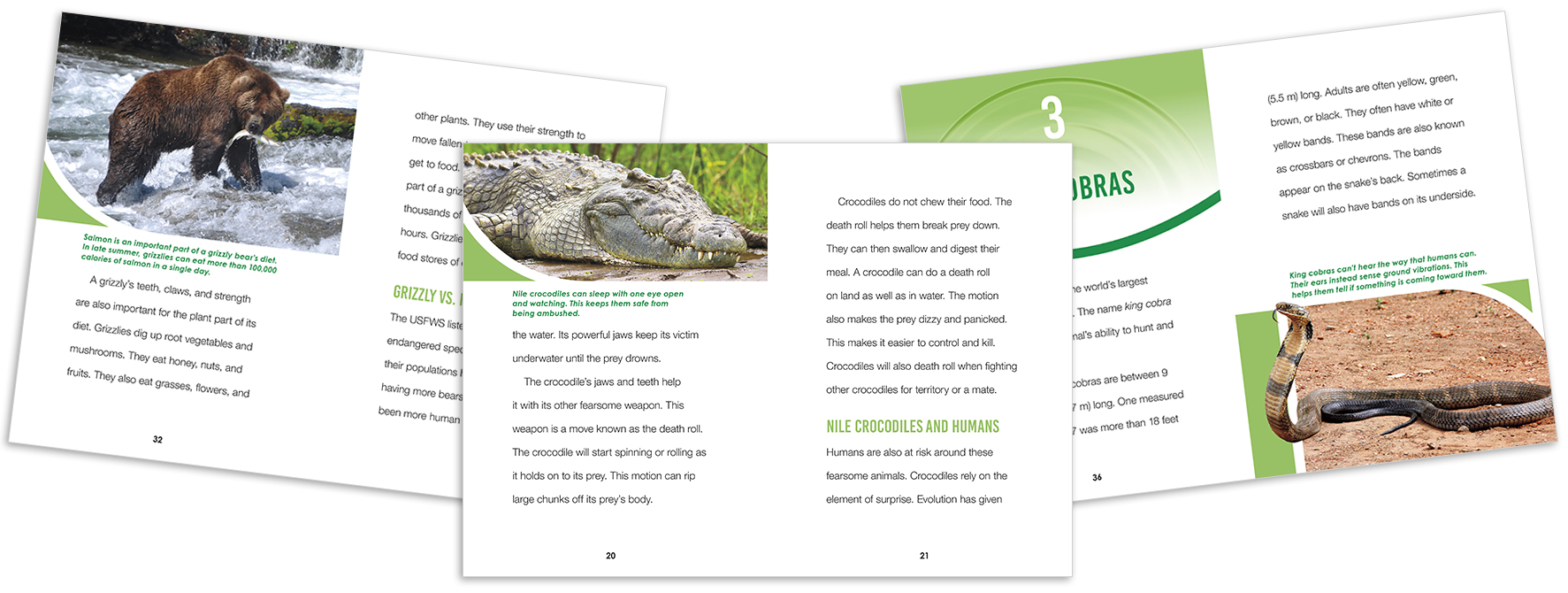Click the line 'as crossbars or chevrons. The bands'
1568x593 pixels.
click(x=1358, y=159)
